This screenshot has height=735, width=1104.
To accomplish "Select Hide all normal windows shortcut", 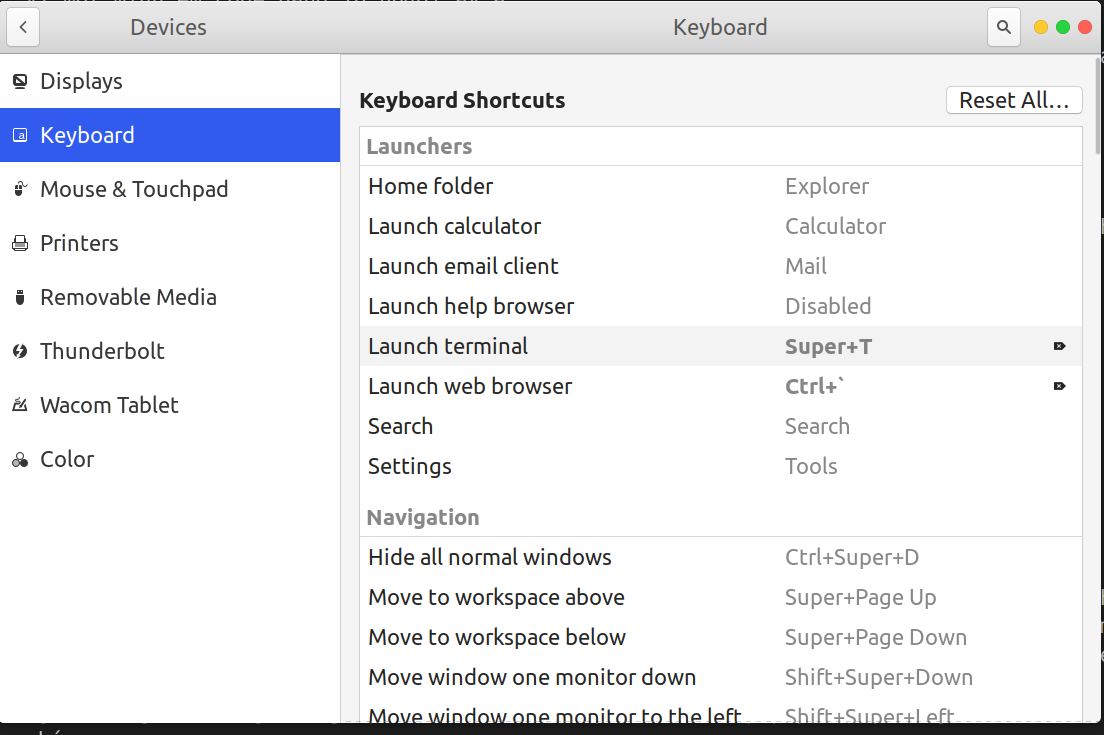I will point(720,558).
